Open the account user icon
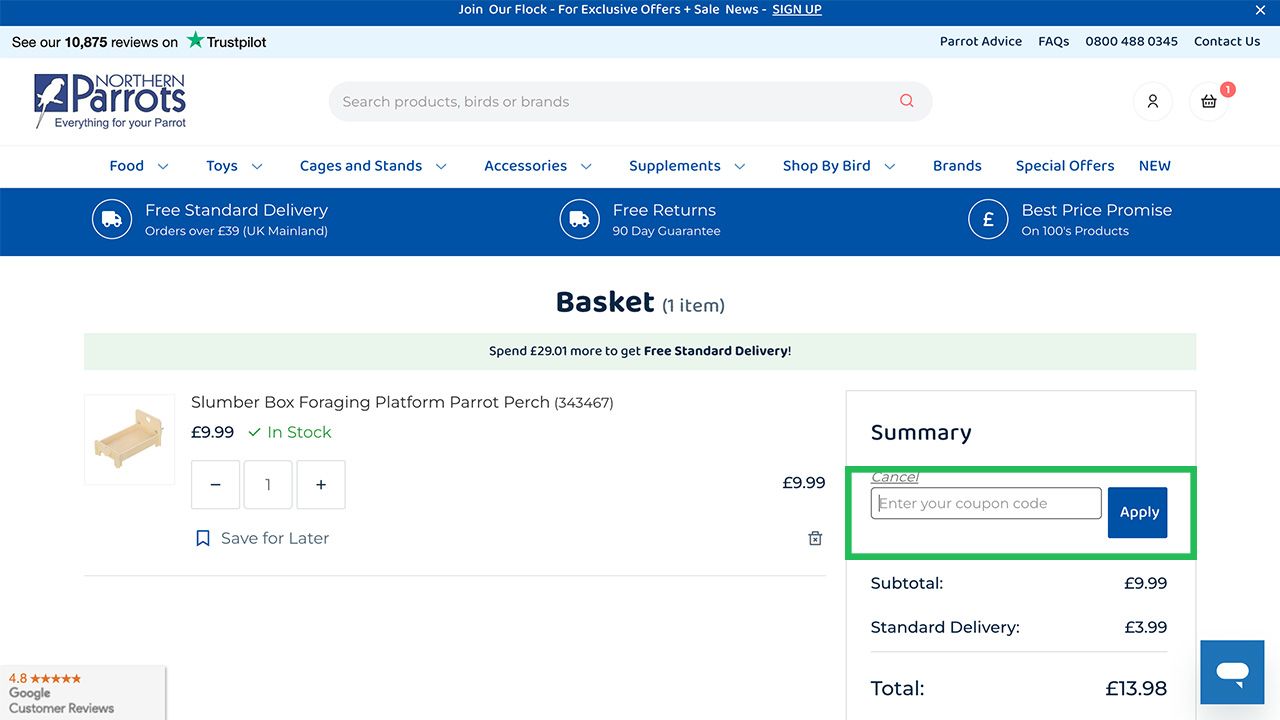 click(1153, 101)
